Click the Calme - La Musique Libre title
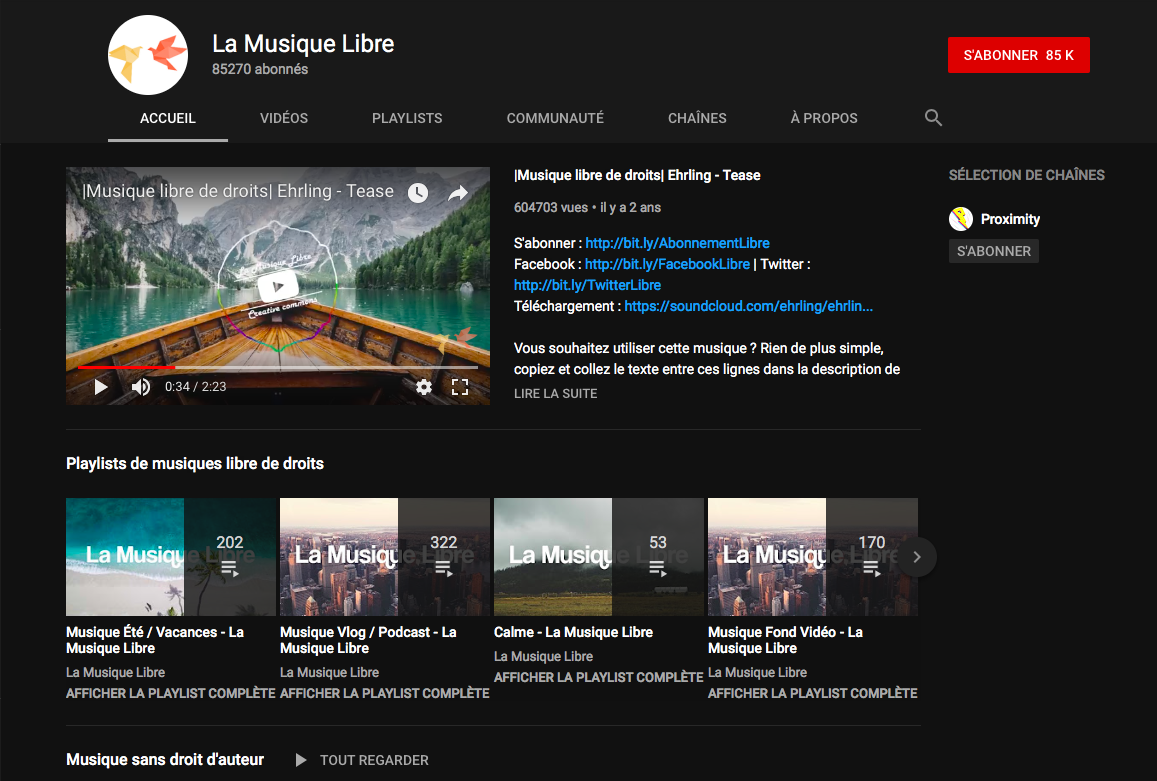 573,632
